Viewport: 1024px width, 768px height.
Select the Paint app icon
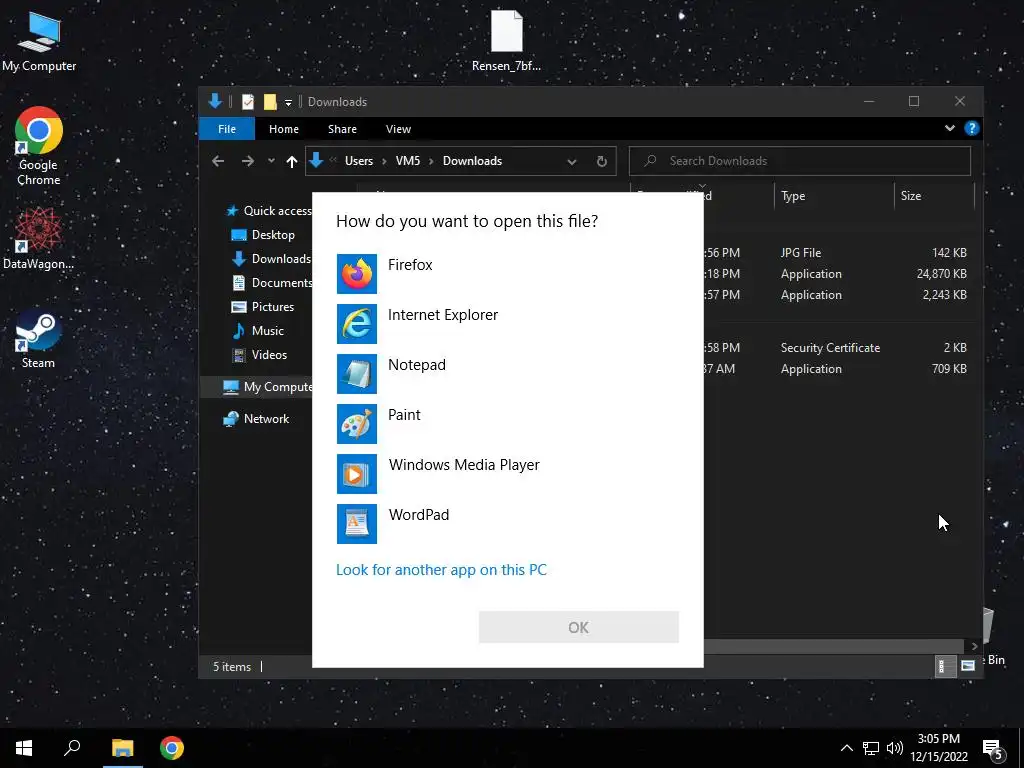pos(357,424)
